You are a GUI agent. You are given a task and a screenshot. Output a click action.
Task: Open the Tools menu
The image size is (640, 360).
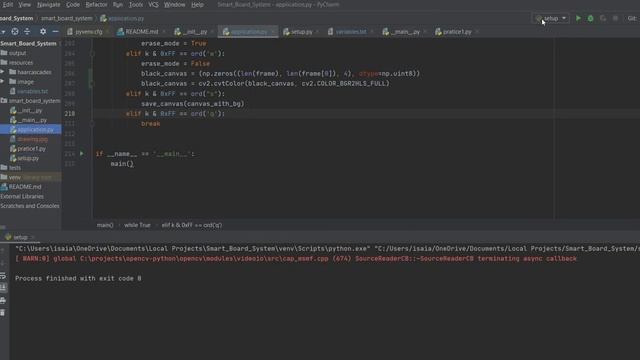(x=136, y=5)
